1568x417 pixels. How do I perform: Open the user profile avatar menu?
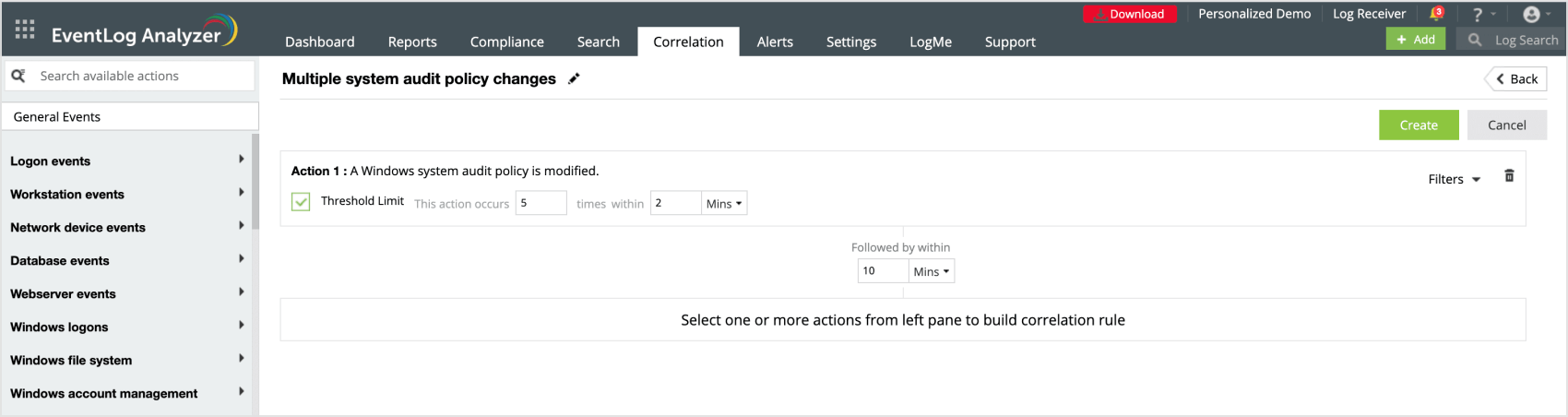coord(1531,15)
